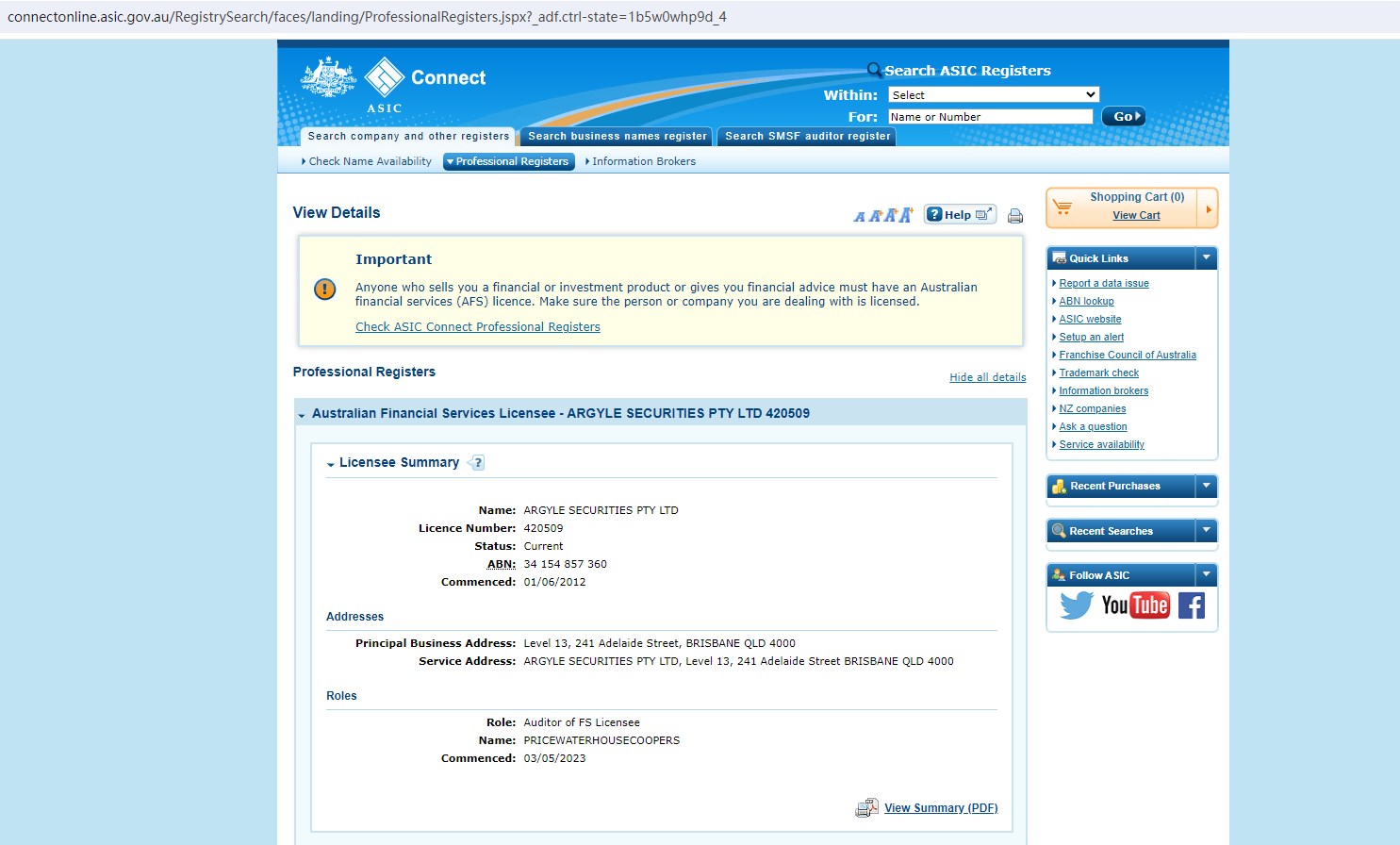Click the Commenced date 01/06/2012
Viewport: 1400px width, 845px height.
point(554,582)
